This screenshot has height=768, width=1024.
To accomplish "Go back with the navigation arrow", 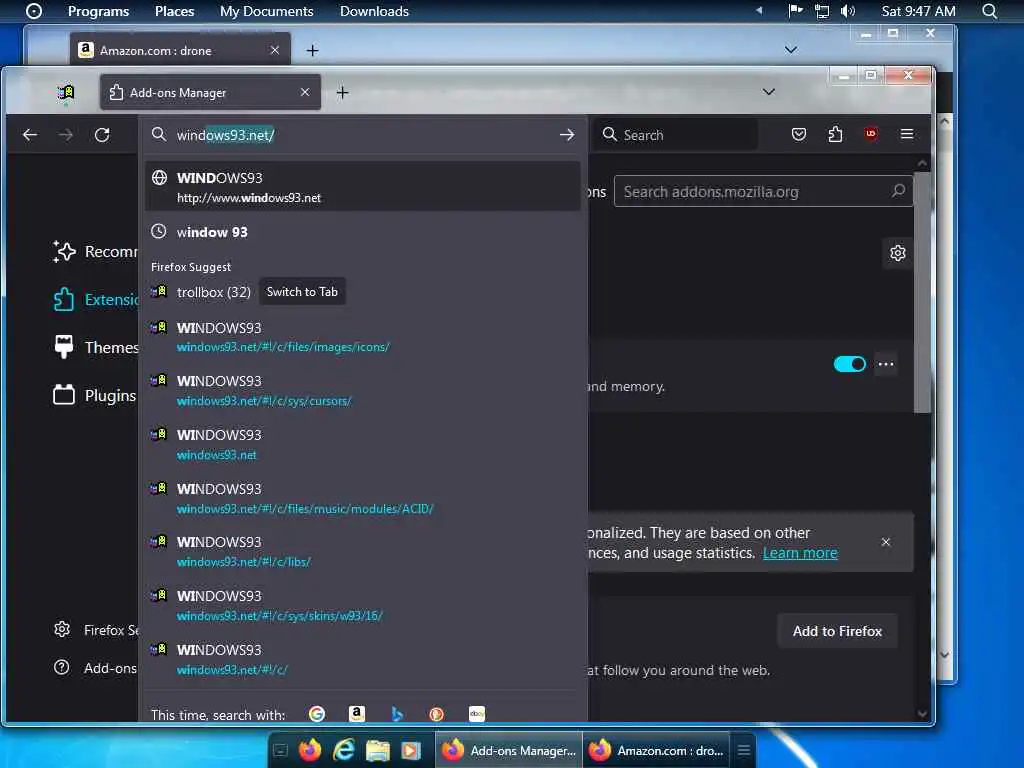I will [x=30, y=135].
